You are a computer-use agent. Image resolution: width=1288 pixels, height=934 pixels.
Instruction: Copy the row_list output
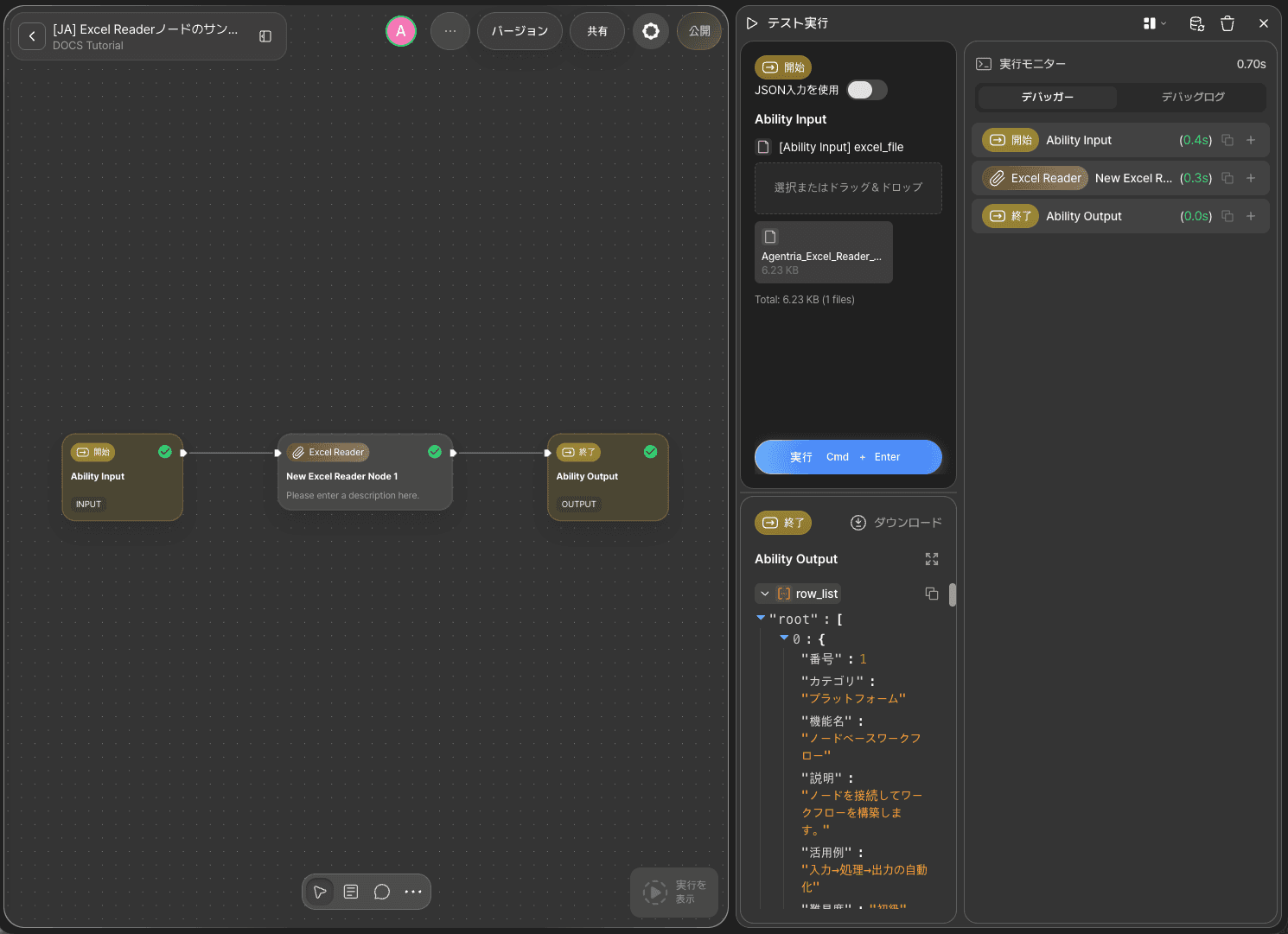click(932, 594)
